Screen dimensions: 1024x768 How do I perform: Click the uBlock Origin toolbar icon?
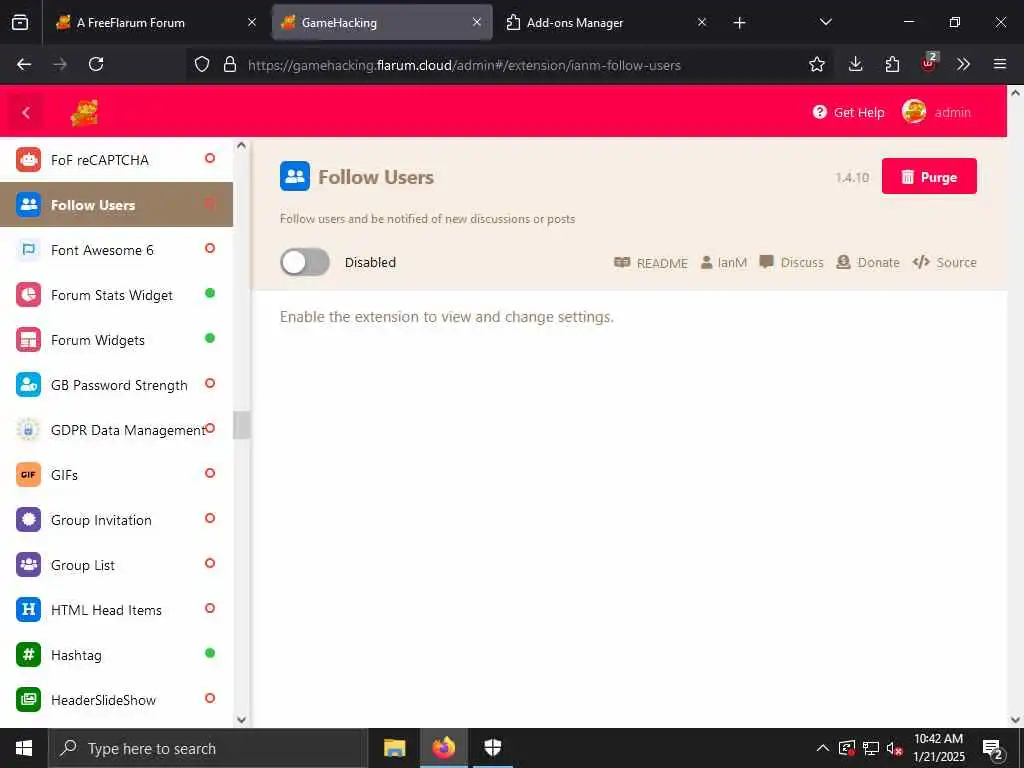tap(929, 63)
